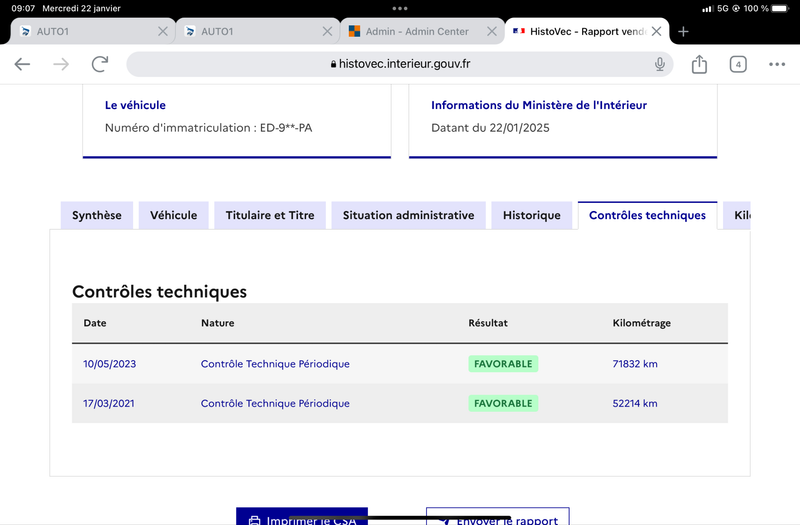Tap the microphone icon in address bar
Screen dimensions: 800x525
pos(660,64)
